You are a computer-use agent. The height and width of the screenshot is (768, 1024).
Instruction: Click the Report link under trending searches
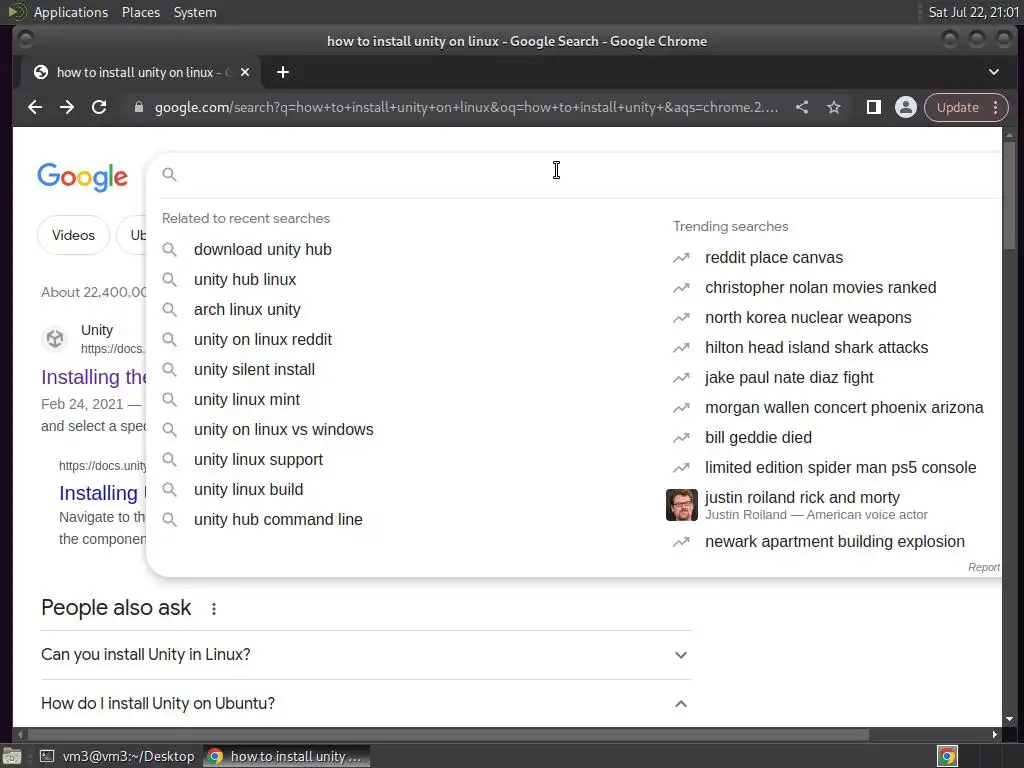pos(984,568)
